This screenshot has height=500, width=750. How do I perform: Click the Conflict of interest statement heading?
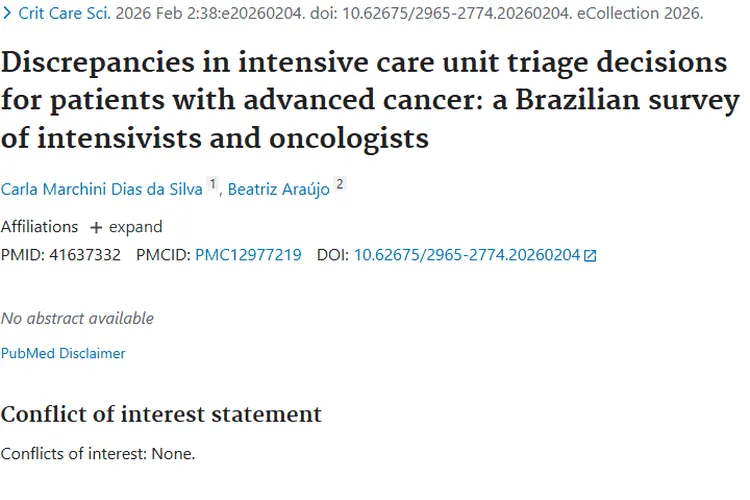coord(161,414)
